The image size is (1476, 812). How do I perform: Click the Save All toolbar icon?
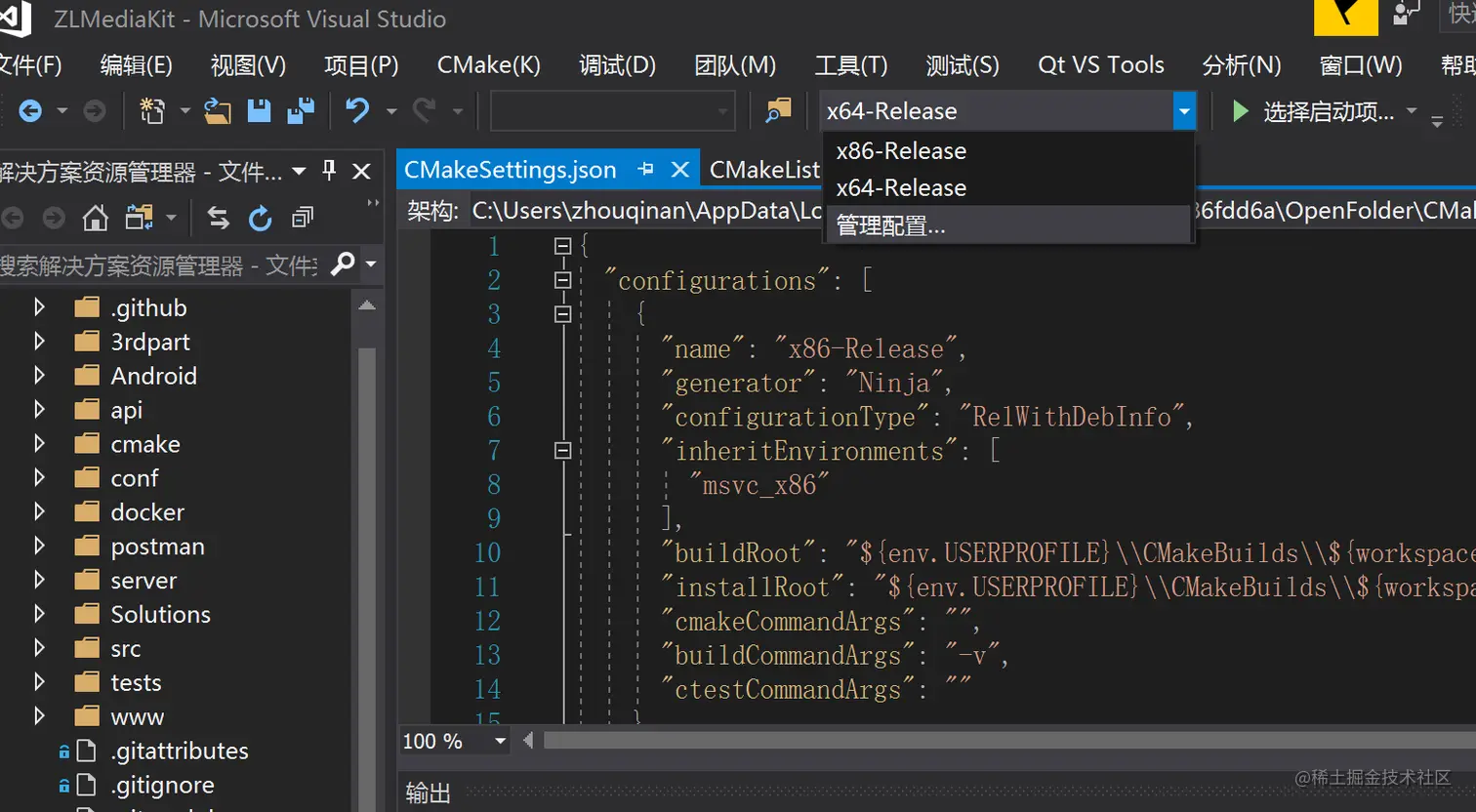[x=301, y=111]
